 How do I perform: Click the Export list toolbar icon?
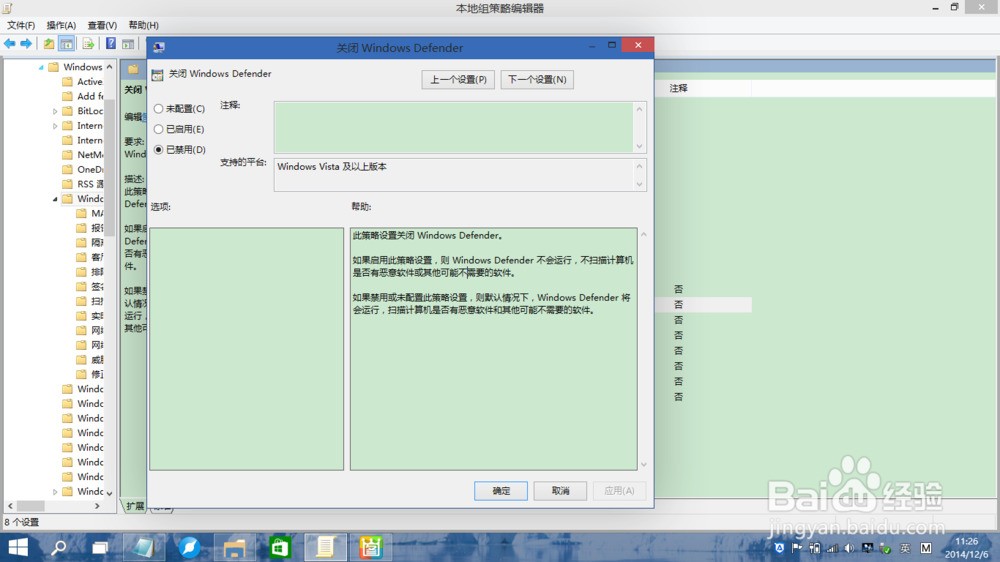[x=88, y=44]
